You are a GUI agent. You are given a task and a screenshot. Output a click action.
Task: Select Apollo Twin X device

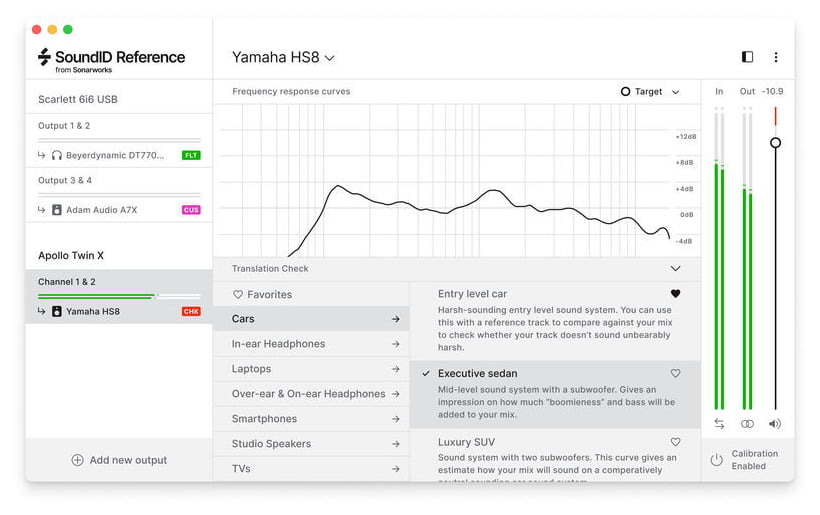tap(71, 256)
